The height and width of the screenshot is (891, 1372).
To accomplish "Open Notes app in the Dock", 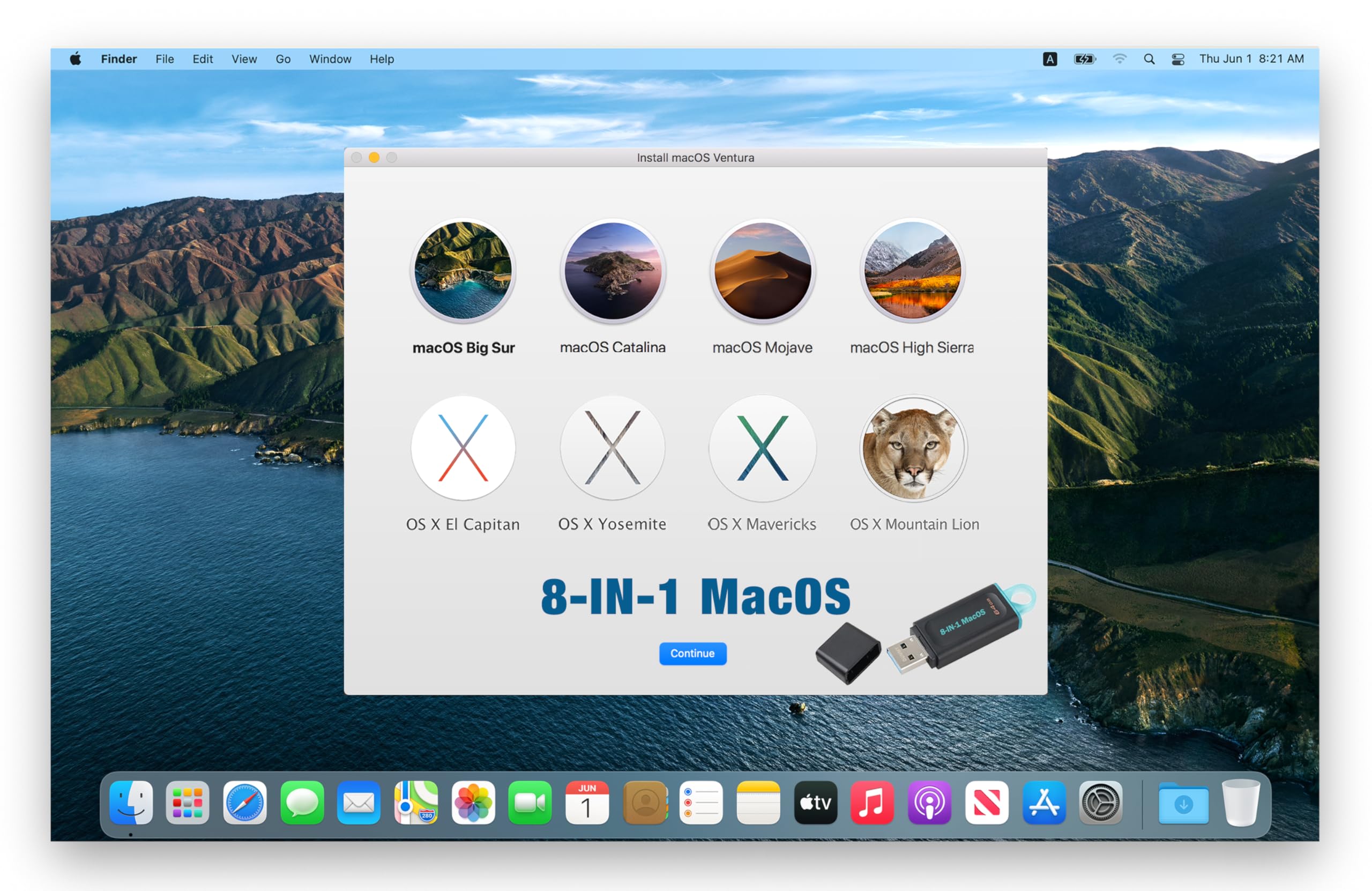I will pyautogui.click(x=758, y=803).
